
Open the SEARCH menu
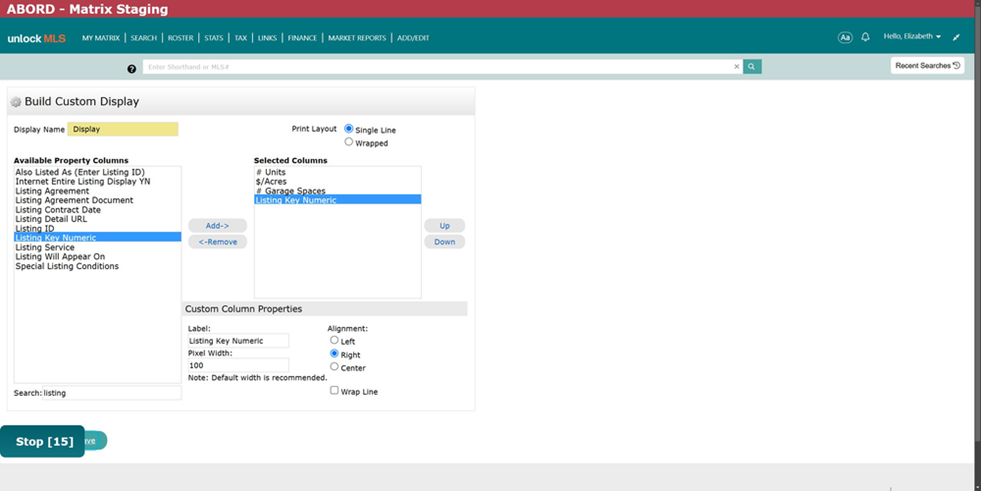point(143,38)
